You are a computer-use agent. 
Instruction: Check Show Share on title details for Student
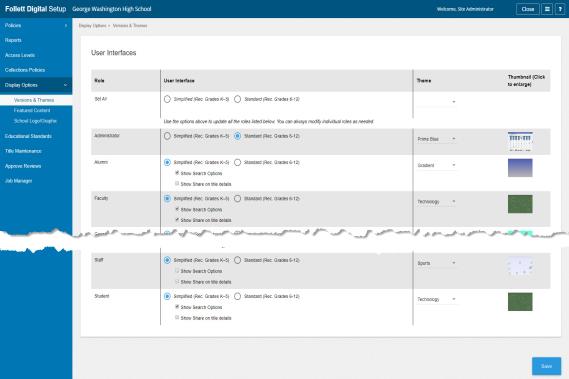177,318
